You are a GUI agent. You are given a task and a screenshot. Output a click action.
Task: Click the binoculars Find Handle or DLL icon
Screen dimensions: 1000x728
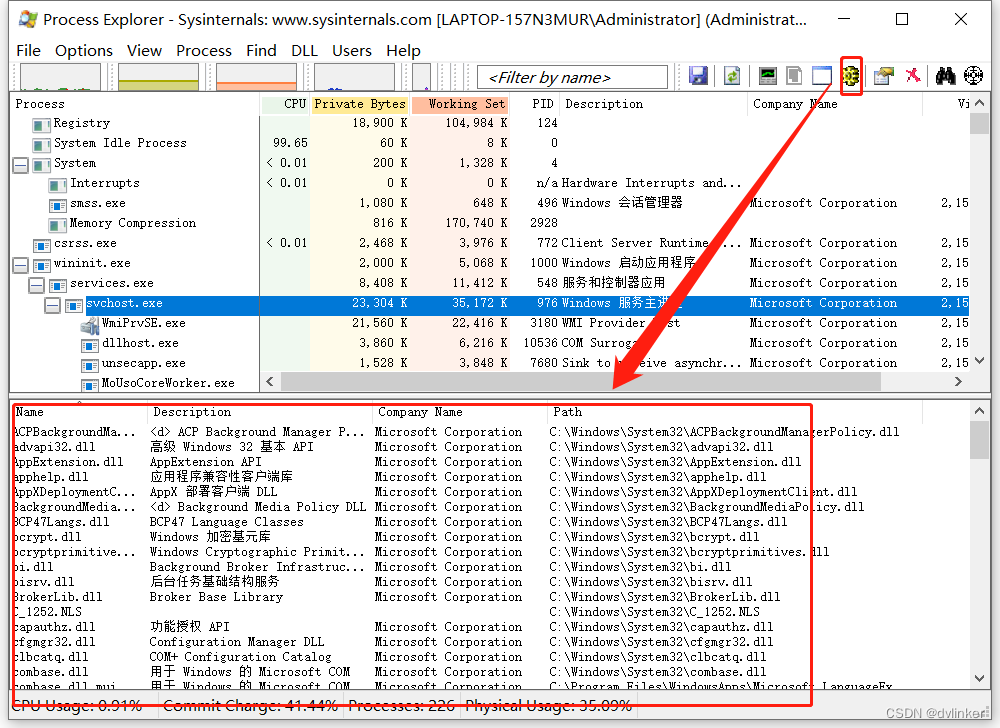(945, 76)
